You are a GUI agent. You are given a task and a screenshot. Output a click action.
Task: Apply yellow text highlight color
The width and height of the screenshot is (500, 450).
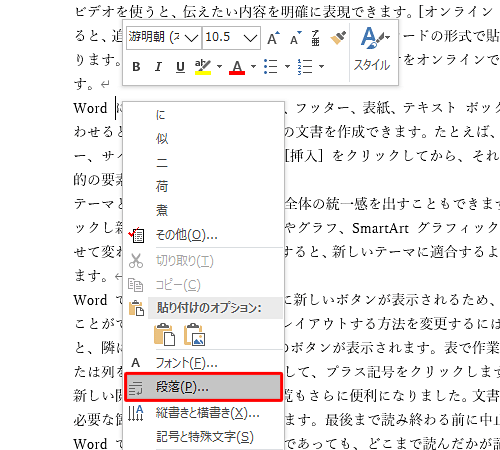[x=203, y=67]
